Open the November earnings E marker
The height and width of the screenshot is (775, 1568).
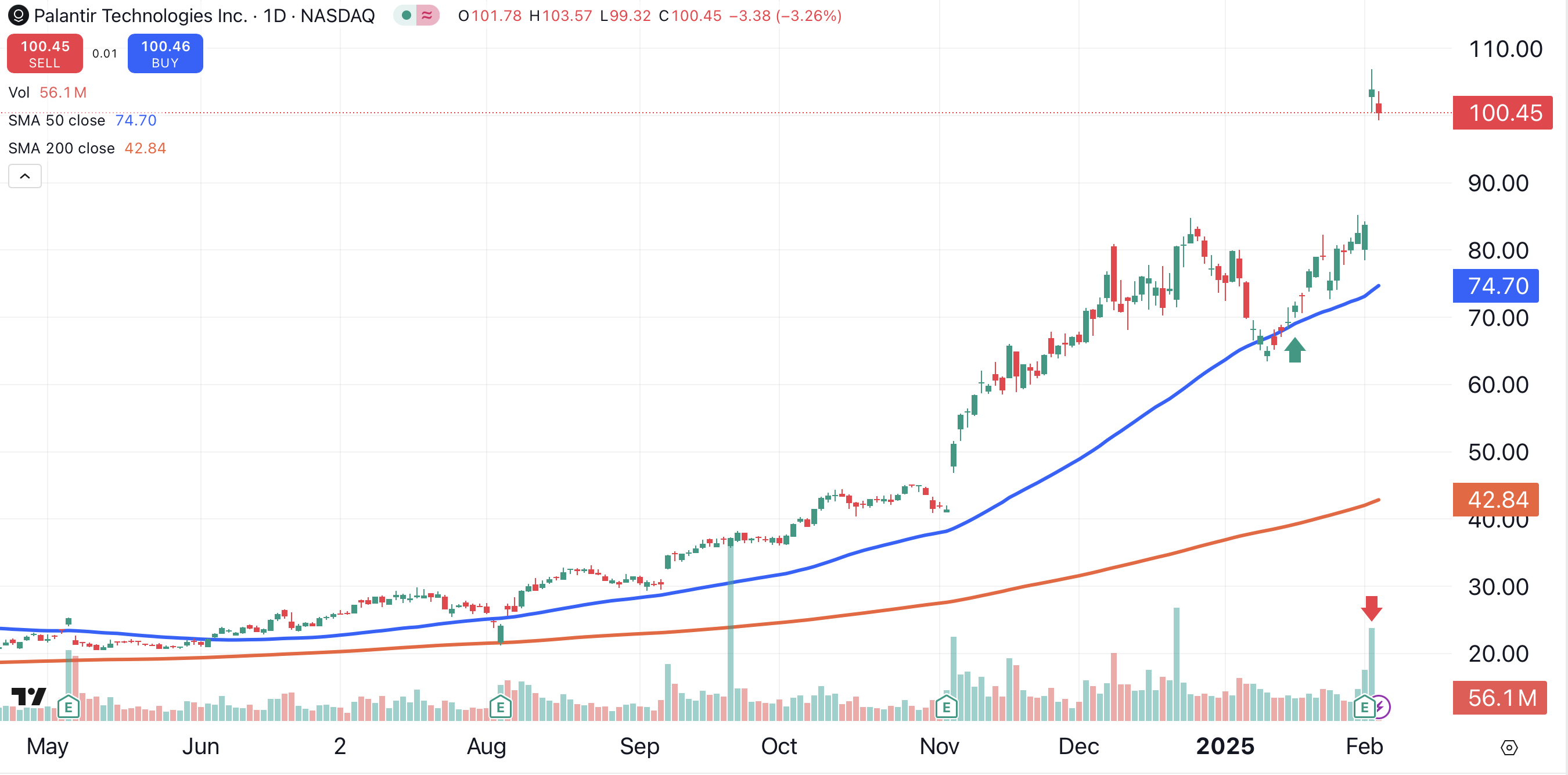(x=947, y=708)
